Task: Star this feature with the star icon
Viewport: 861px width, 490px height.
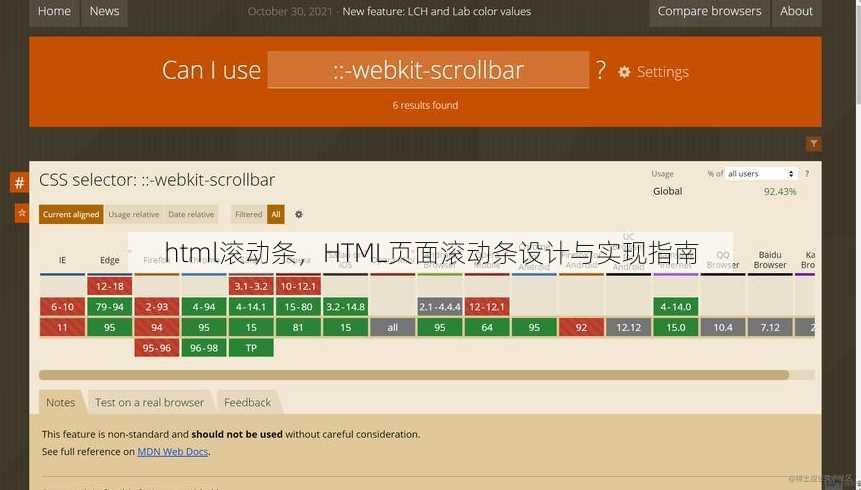Action: point(22,213)
